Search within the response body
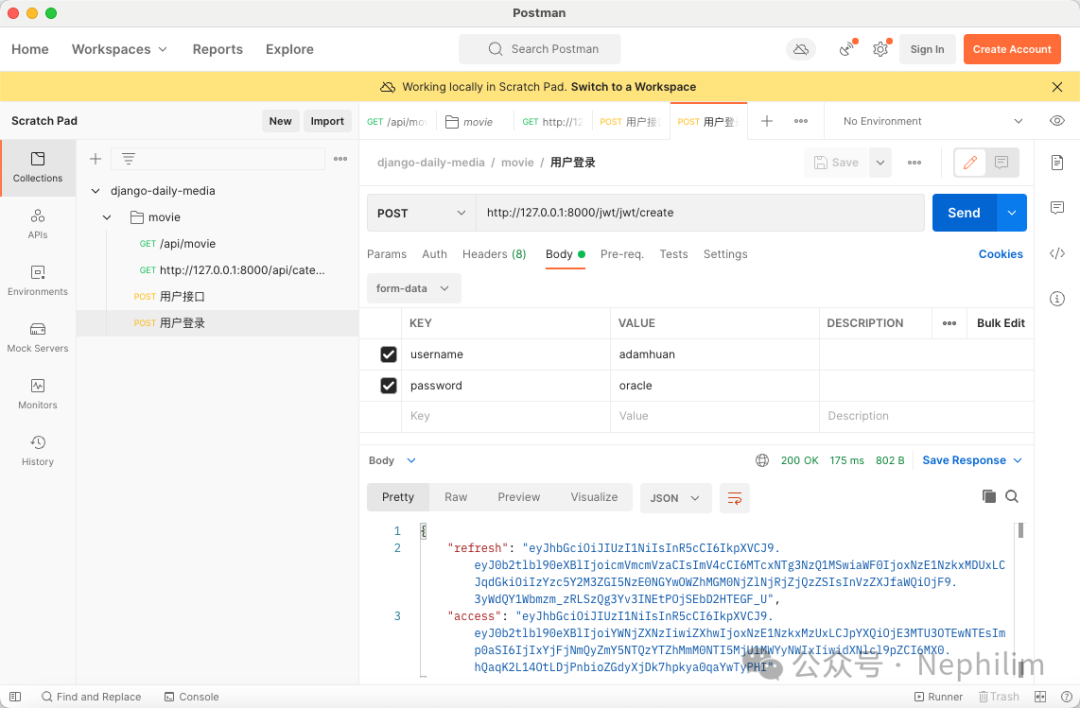1080x708 pixels. (1011, 497)
